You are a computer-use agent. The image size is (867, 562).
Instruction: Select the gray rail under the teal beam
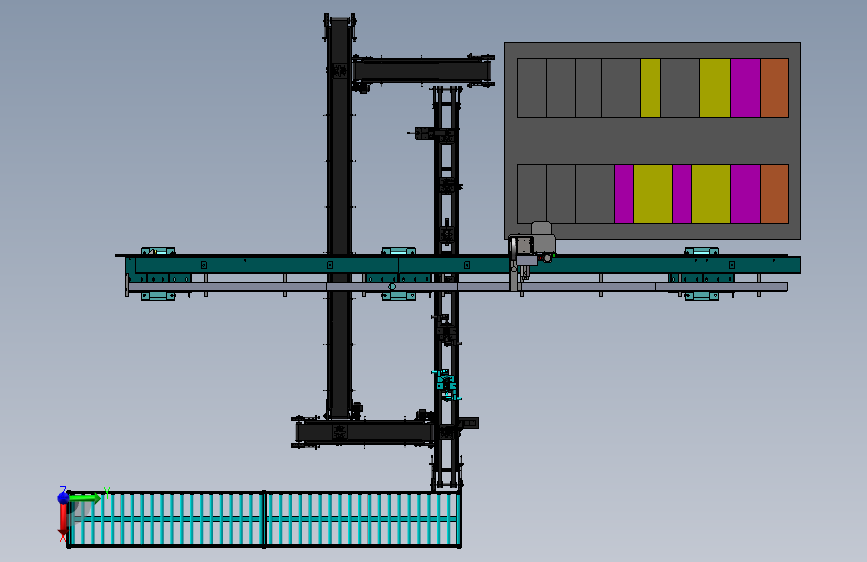point(458,287)
